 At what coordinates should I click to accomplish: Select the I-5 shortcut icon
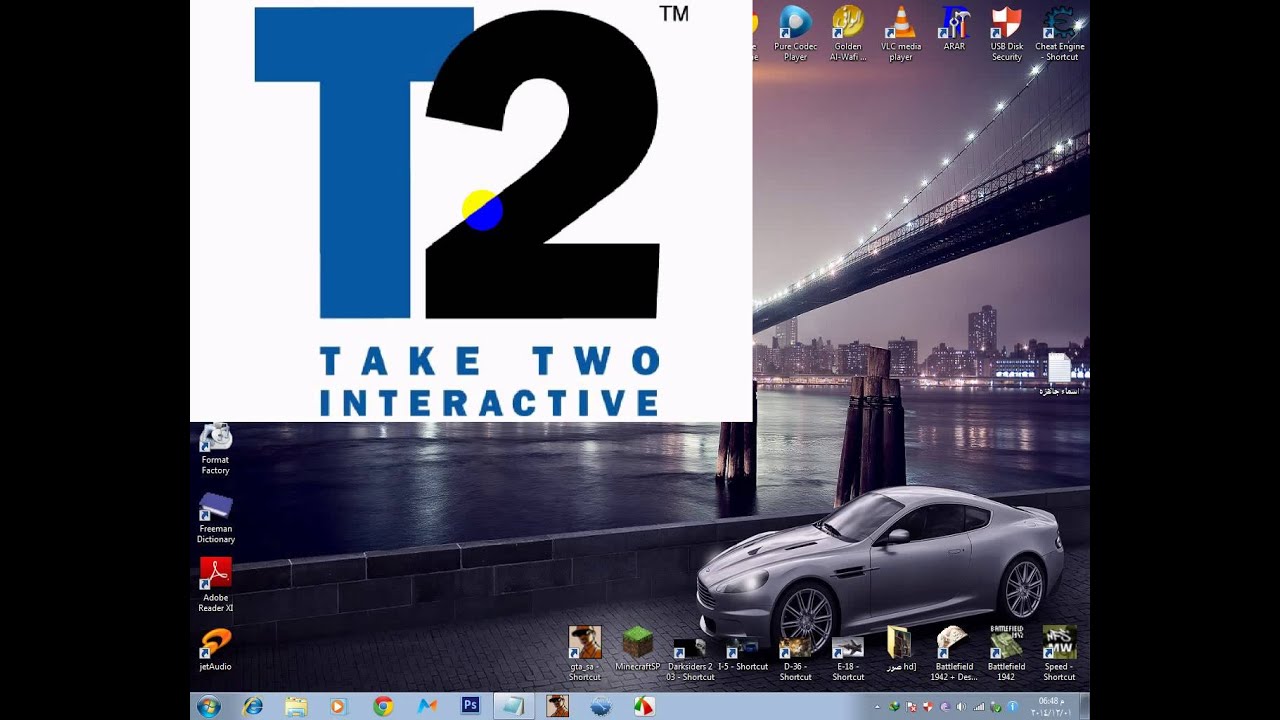click(x=742, y=652)
